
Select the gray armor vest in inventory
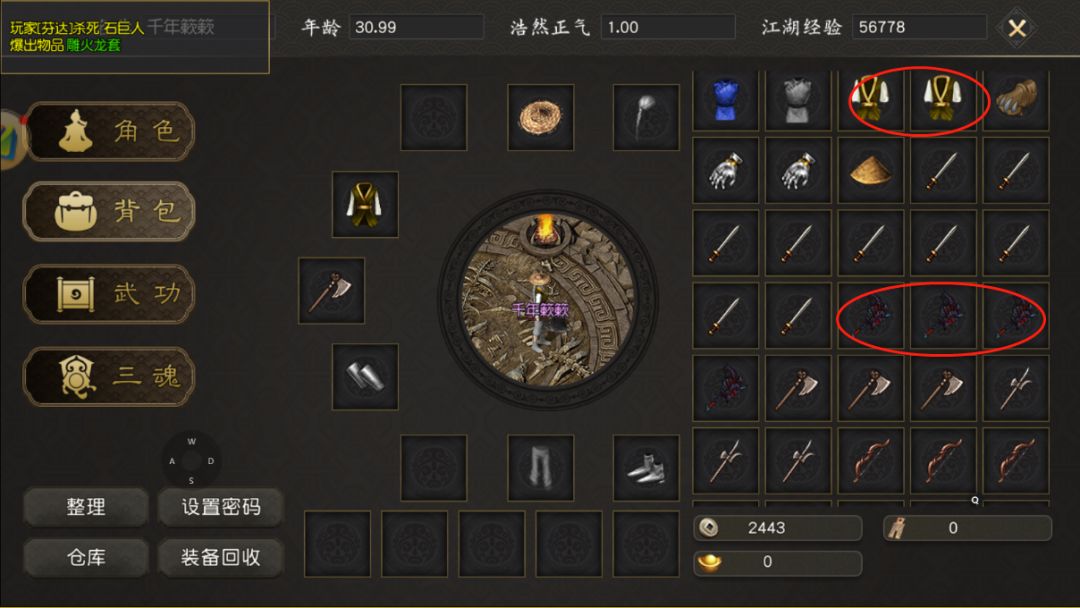798,100
